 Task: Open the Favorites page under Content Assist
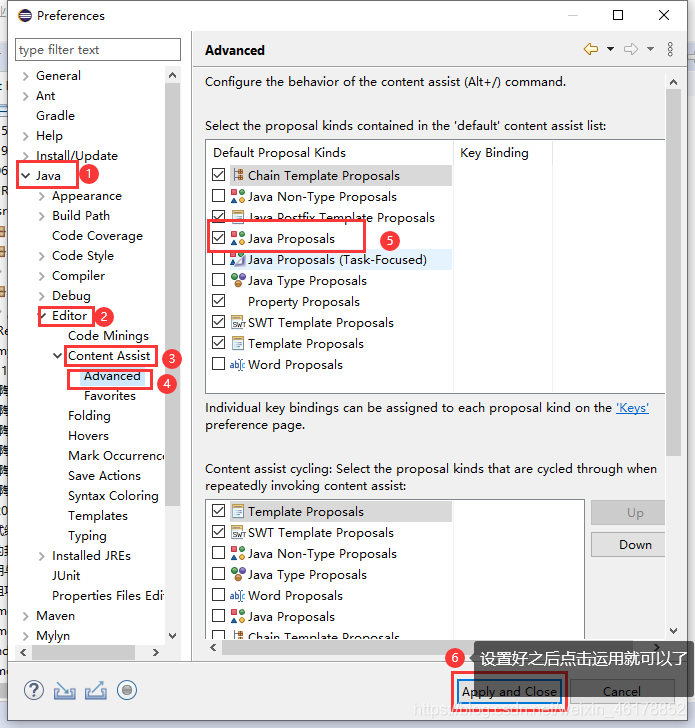pos(110,396)
